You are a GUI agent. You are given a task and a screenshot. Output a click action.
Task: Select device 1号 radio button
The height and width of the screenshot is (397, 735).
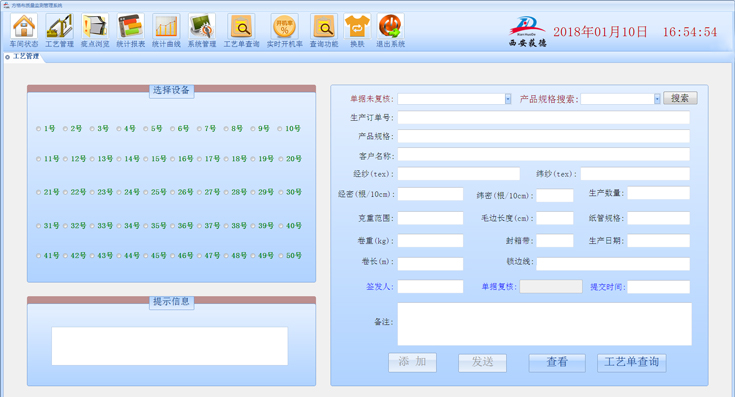pos(38,128)
